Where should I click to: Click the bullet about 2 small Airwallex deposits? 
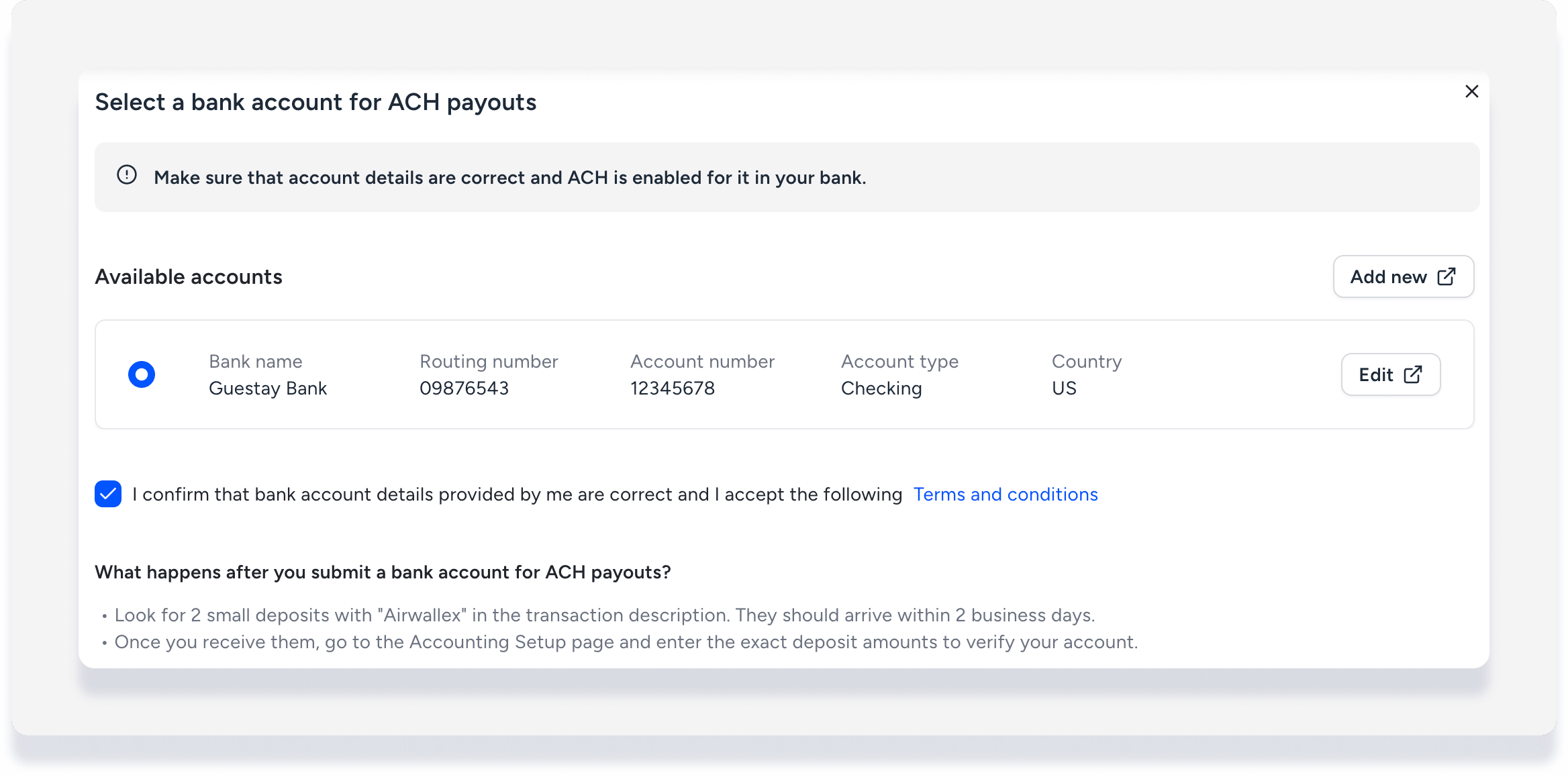(x=604, y=615)
